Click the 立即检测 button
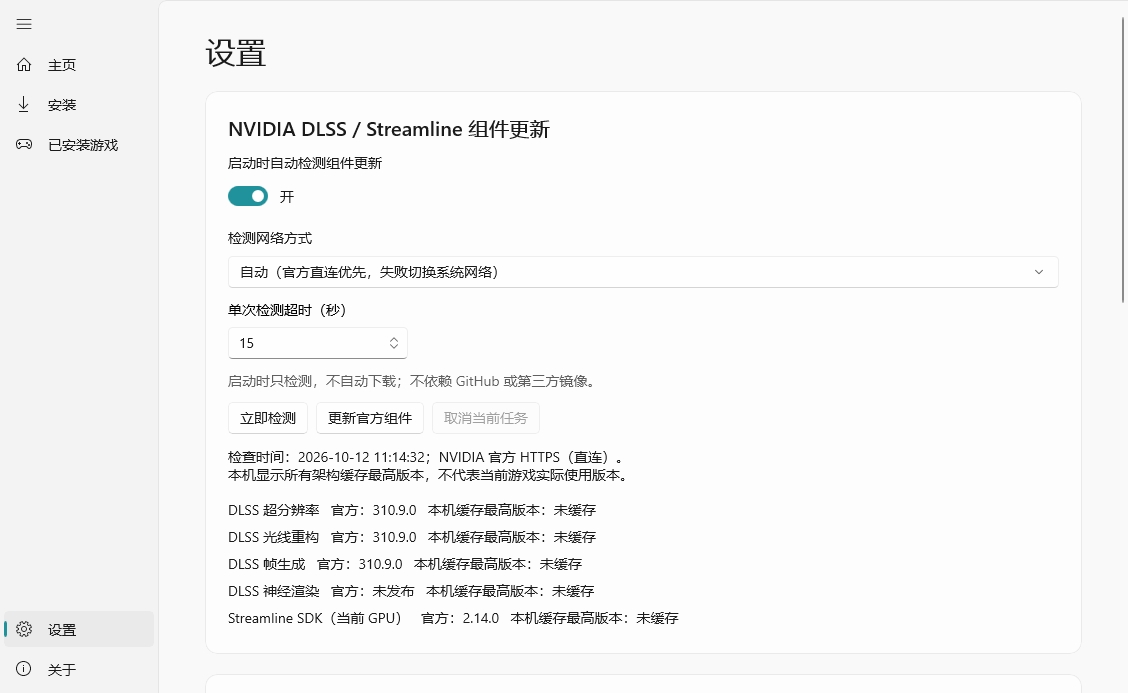The height and width of the screenshot is (693, 1128). click(x=268, y=418)
